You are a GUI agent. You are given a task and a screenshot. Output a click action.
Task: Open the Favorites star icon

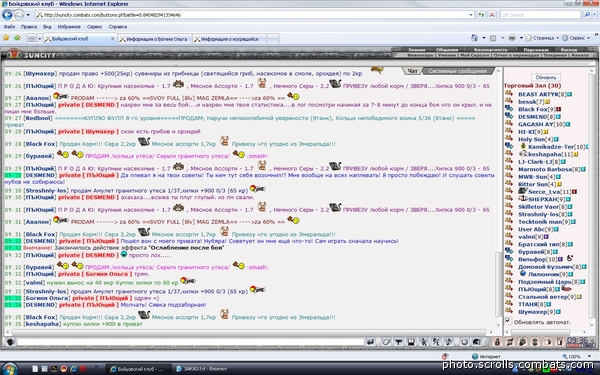click(6, 38)
